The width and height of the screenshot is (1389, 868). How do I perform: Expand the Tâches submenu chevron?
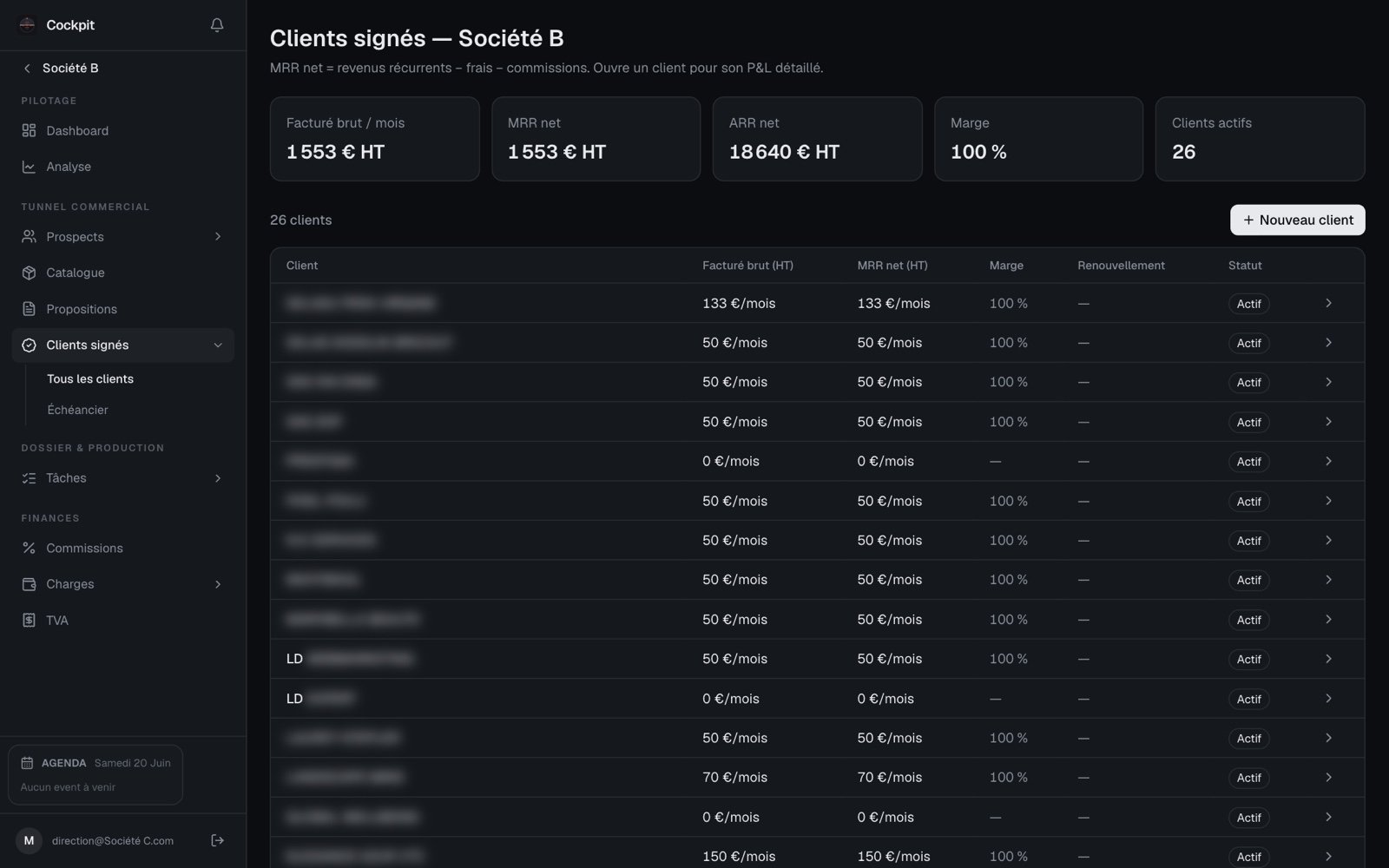218,478
